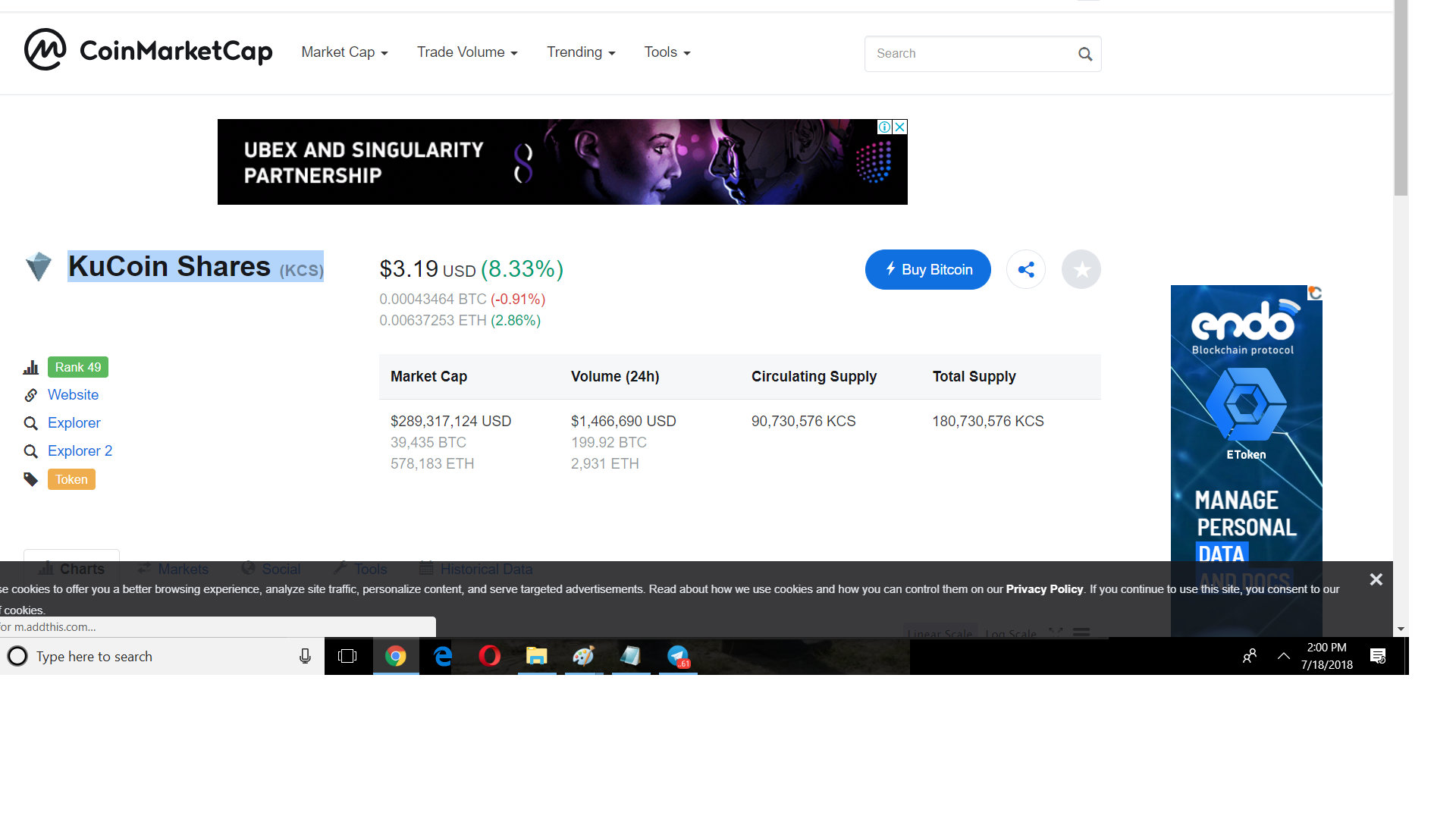Open the Website link
Image resolution: width=1456 pixels, height=819 pixels.
coord(73,394)
